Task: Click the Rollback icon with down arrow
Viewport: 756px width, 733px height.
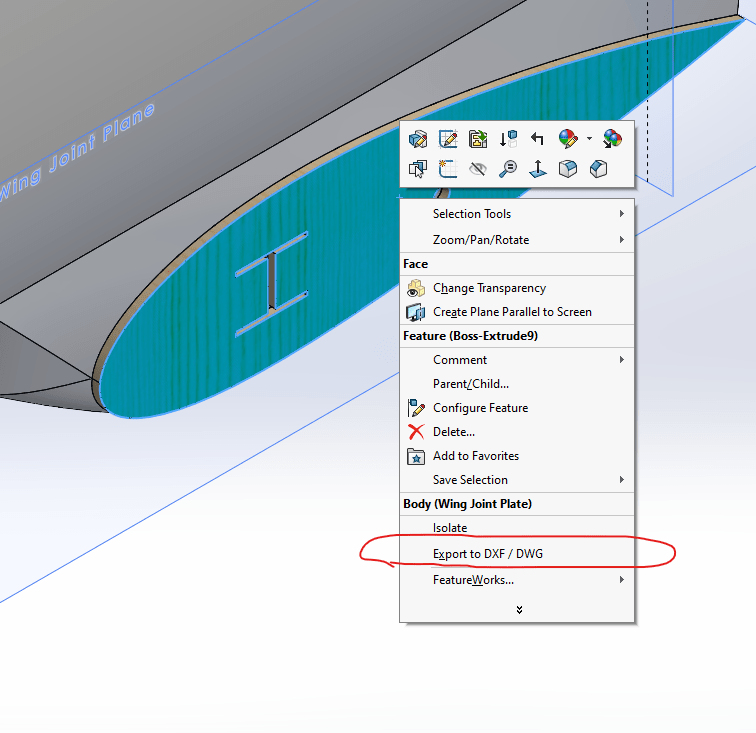Action: 508,139
